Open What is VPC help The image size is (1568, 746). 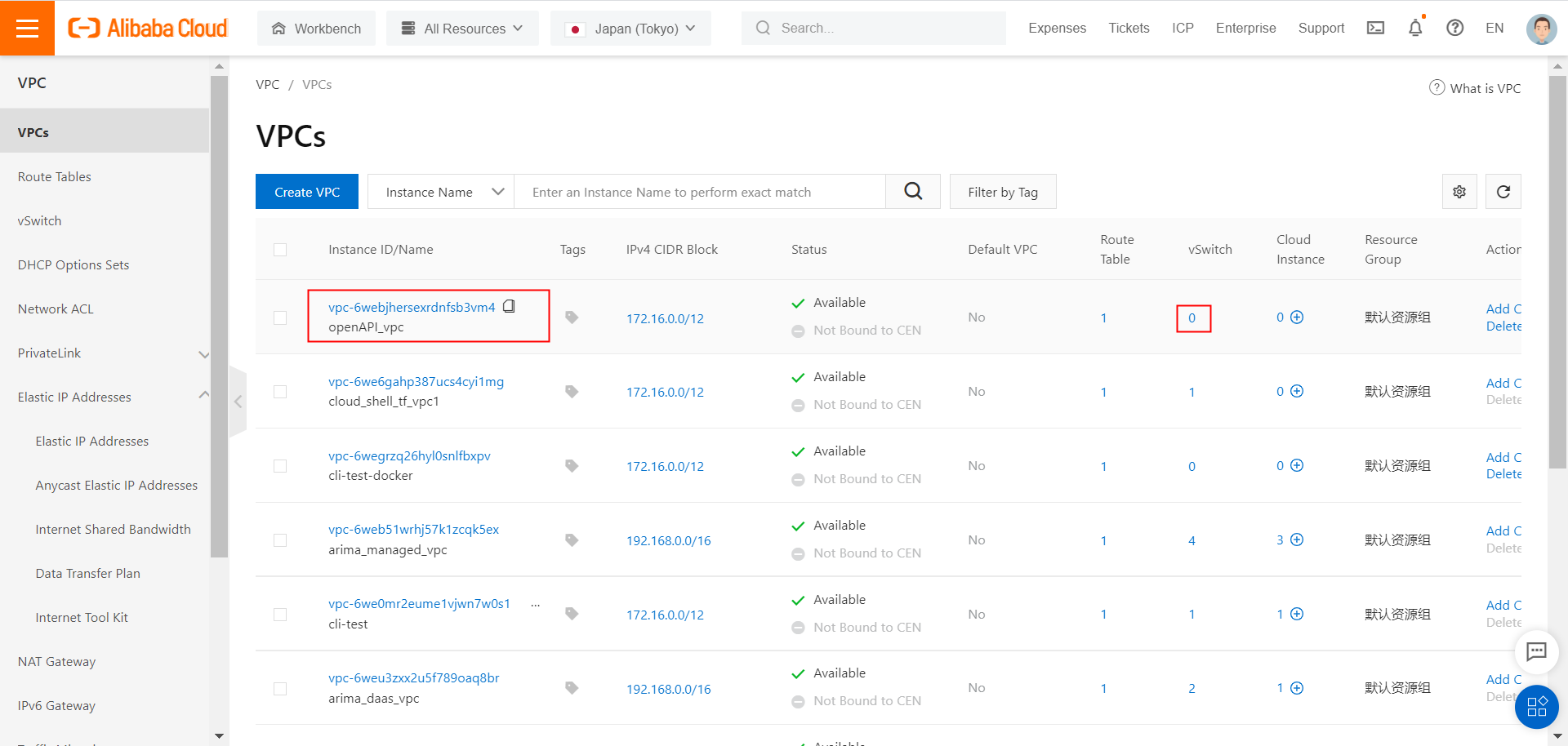[1475, 88]
